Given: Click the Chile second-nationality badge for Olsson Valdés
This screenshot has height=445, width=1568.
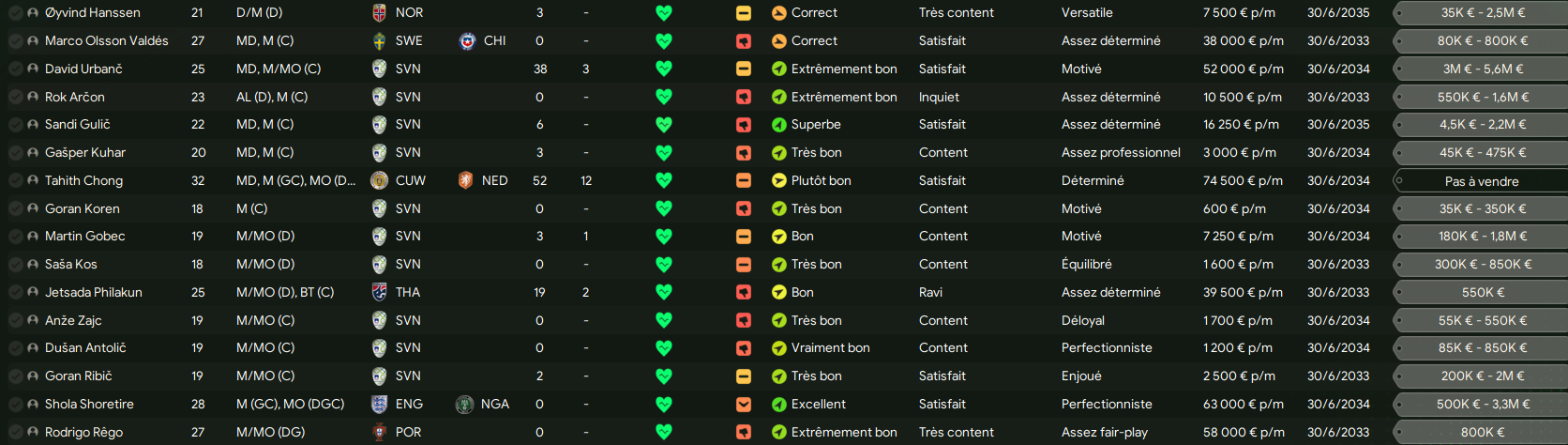Looking at the screenshot, I should click(467, 41).
